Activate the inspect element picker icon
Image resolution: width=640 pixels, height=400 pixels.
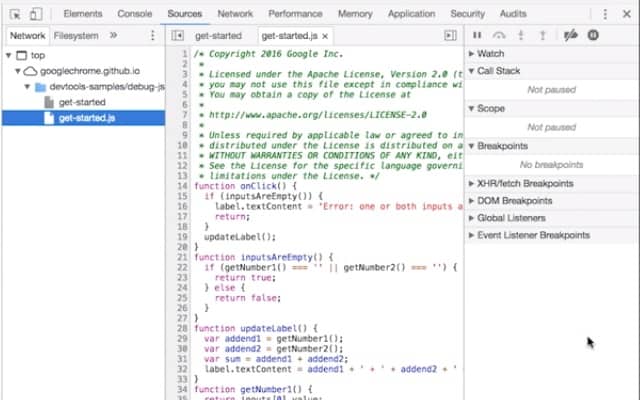(16, 14)
